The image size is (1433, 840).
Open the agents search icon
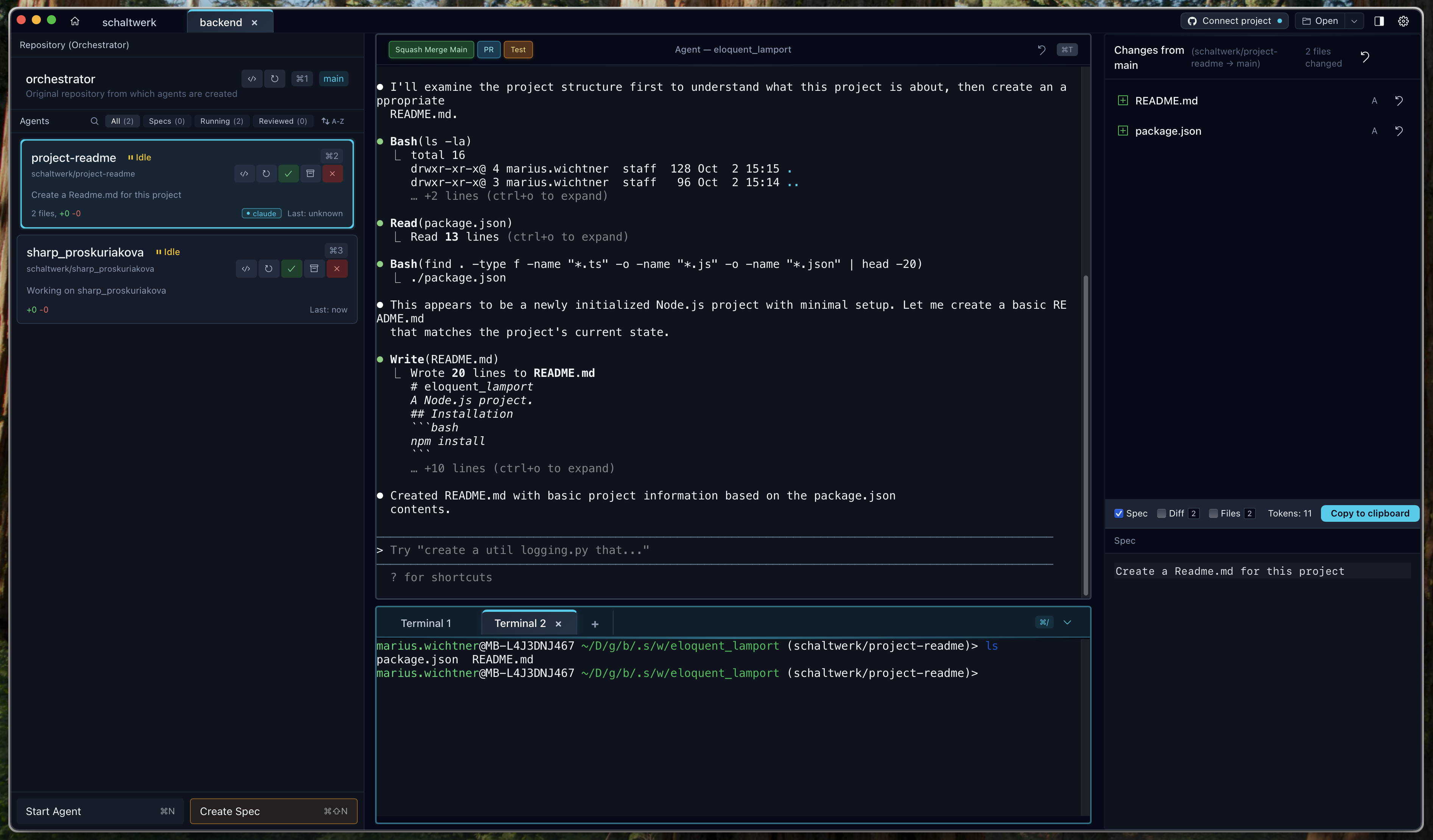94,120
